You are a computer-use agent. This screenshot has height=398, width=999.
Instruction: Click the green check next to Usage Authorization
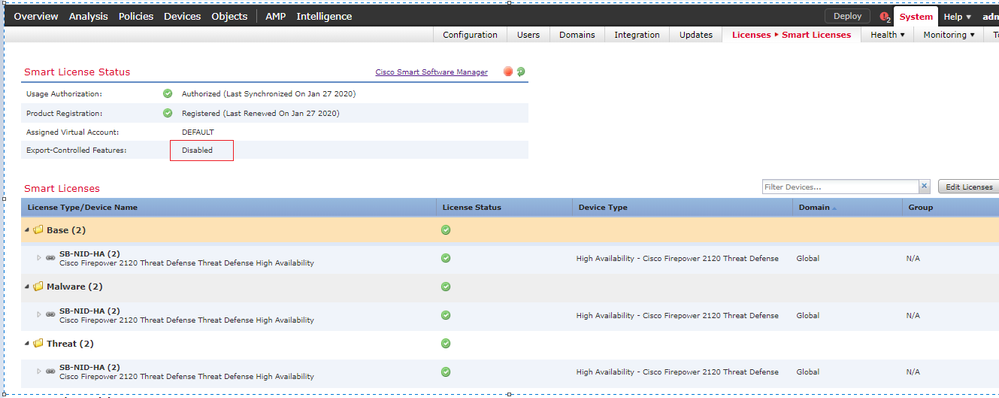click(168, 94)
